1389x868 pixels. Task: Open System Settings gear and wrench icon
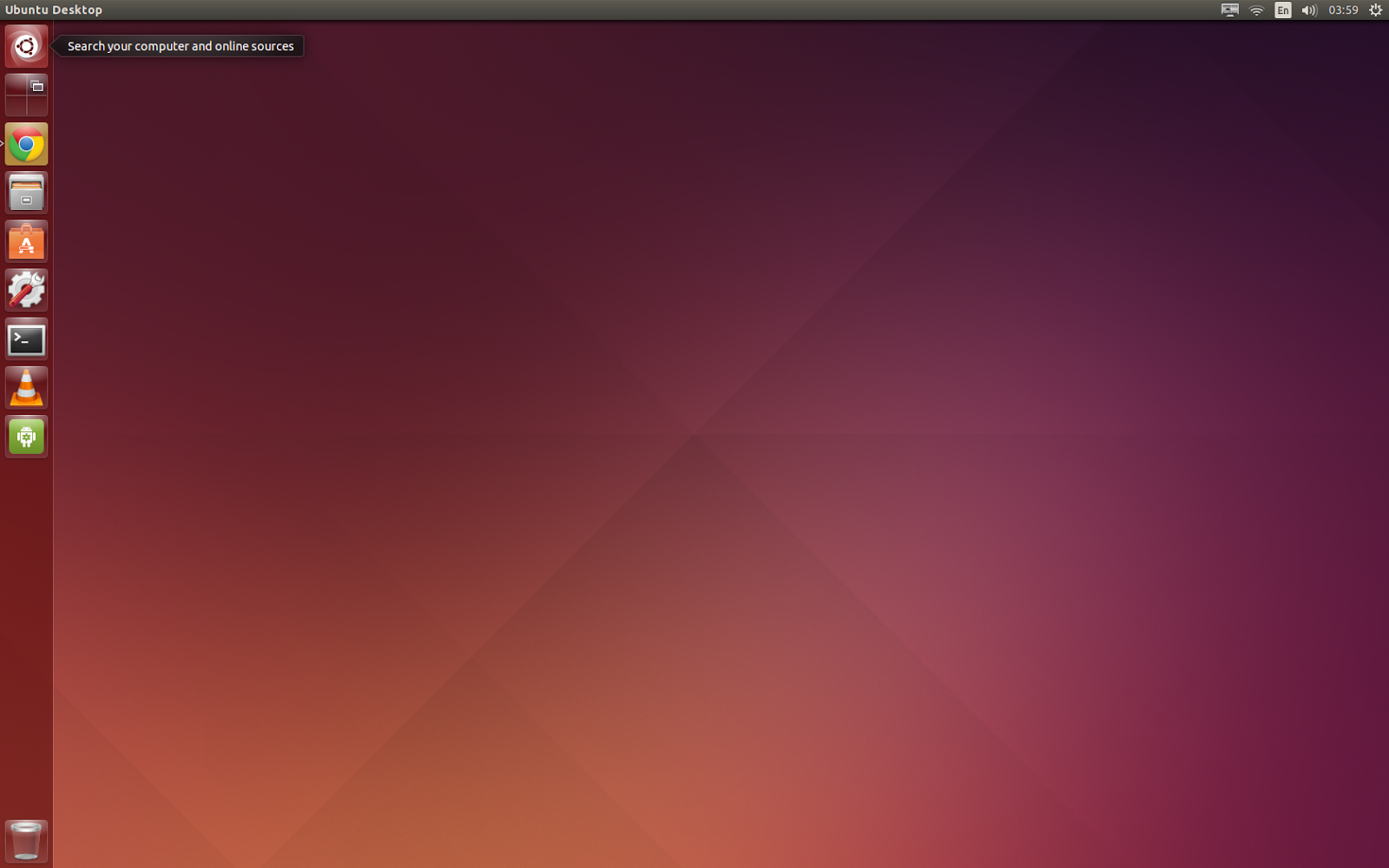coord(26,290)
